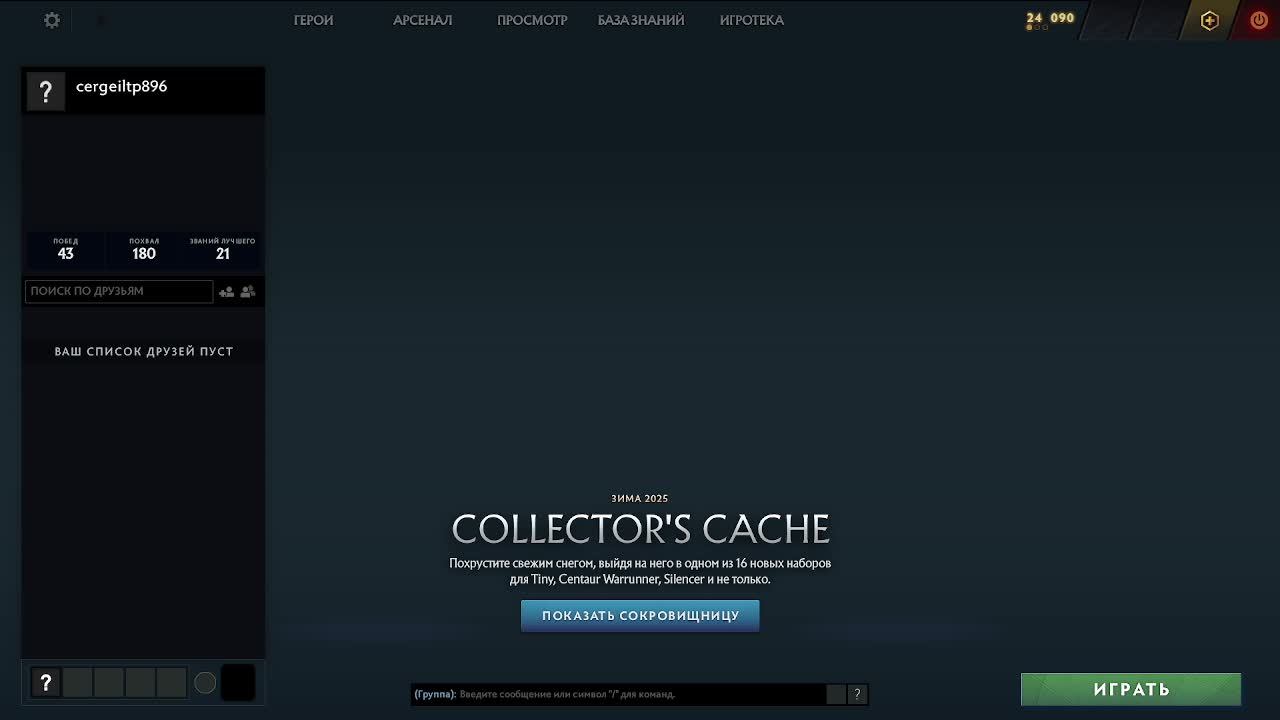Open the Dota Plus hexagon icon

point(1209,20)
